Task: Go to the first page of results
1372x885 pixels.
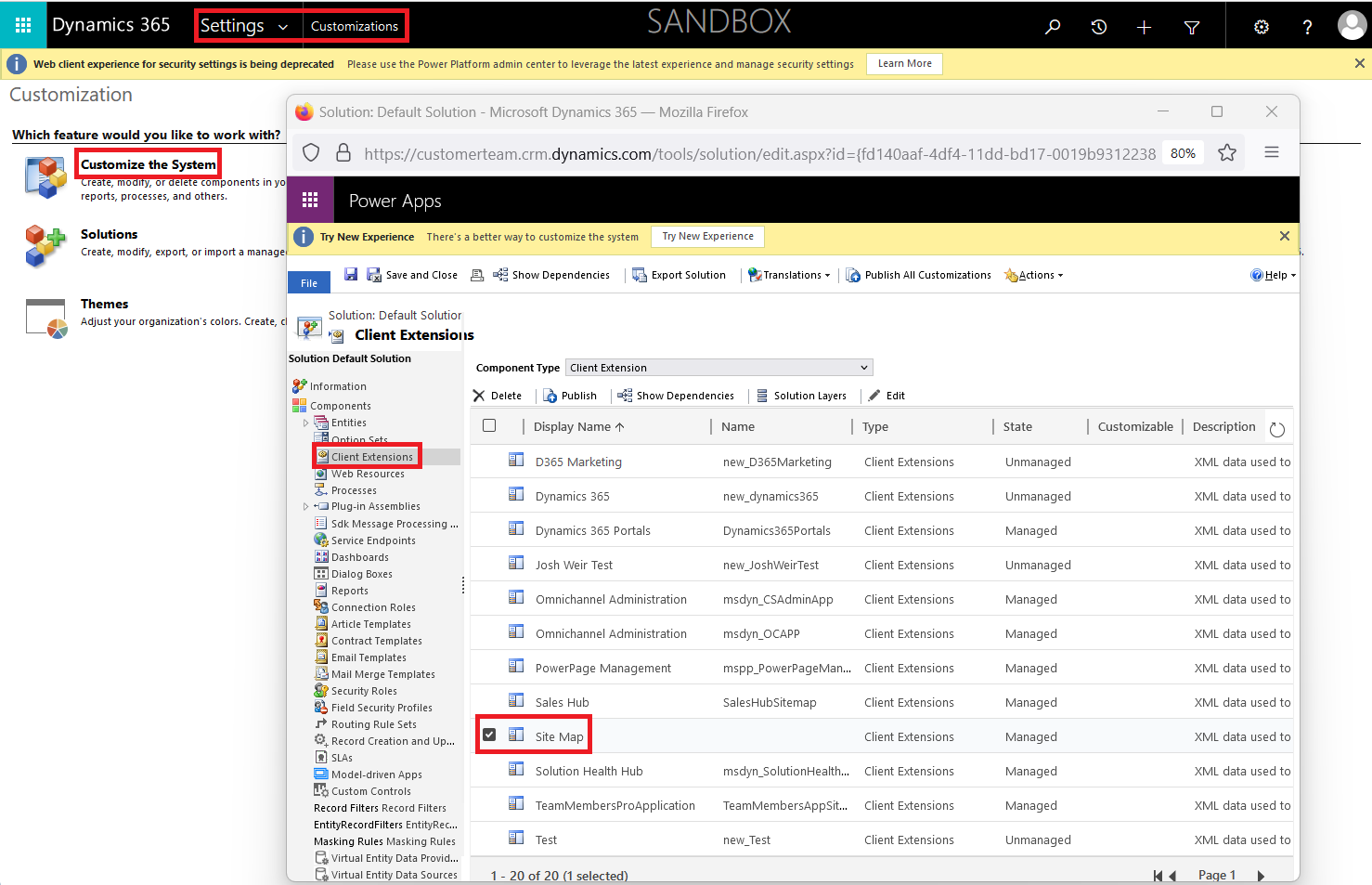Action: [1158, 876]
